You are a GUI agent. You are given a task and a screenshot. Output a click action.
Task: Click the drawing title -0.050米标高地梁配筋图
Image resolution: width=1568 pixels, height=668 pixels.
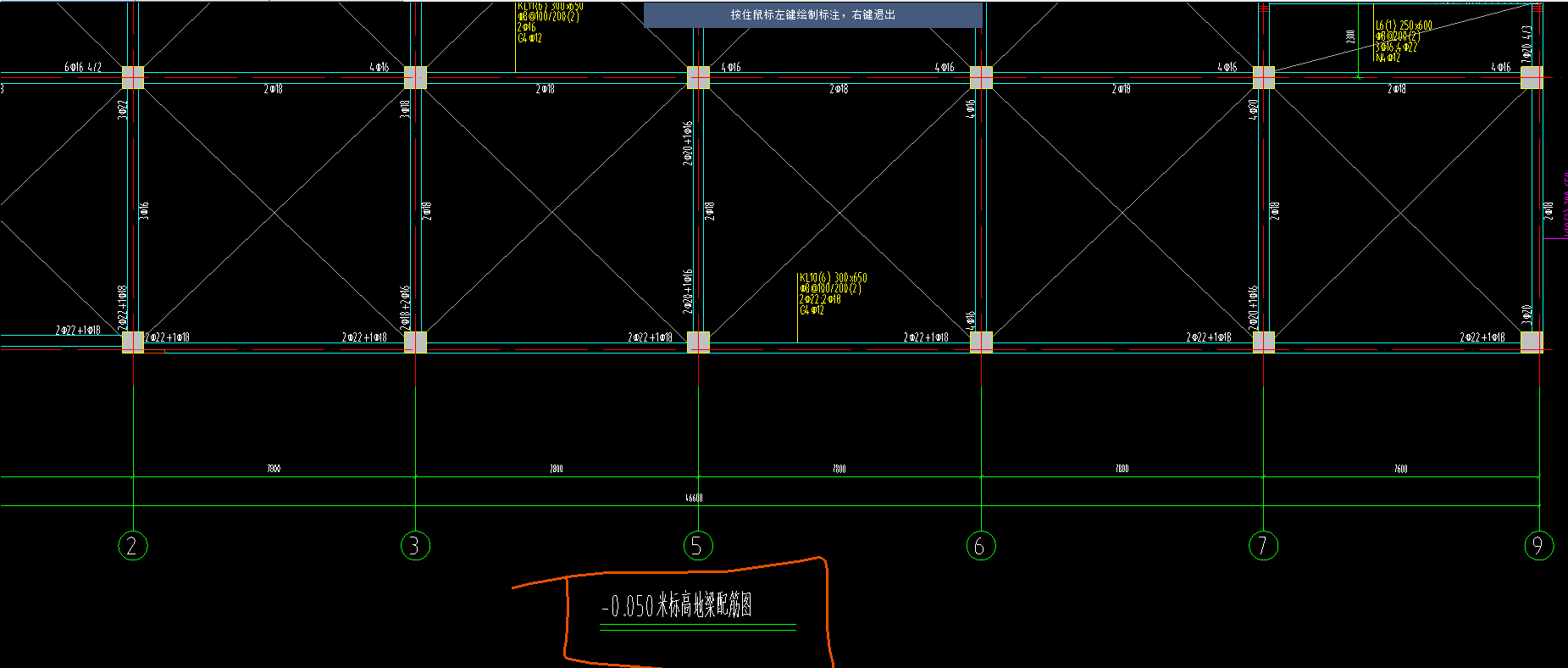click(x=677, y=605)
